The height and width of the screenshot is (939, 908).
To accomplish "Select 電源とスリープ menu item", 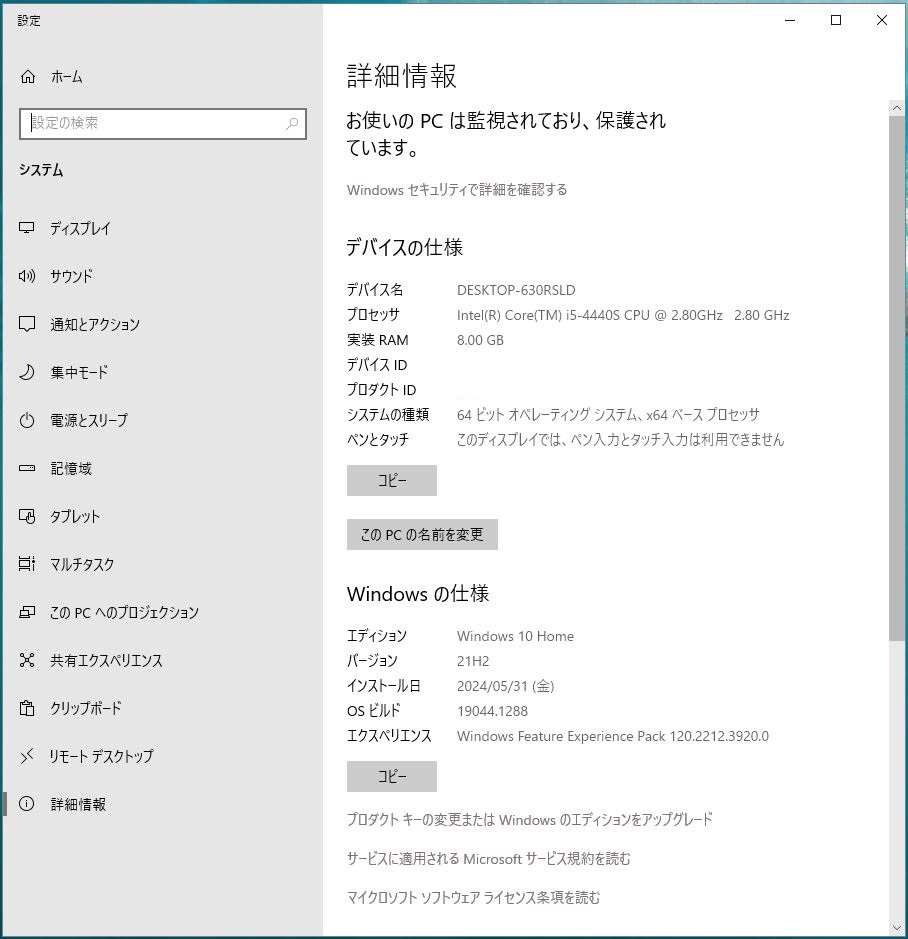I will click(162, 420).
